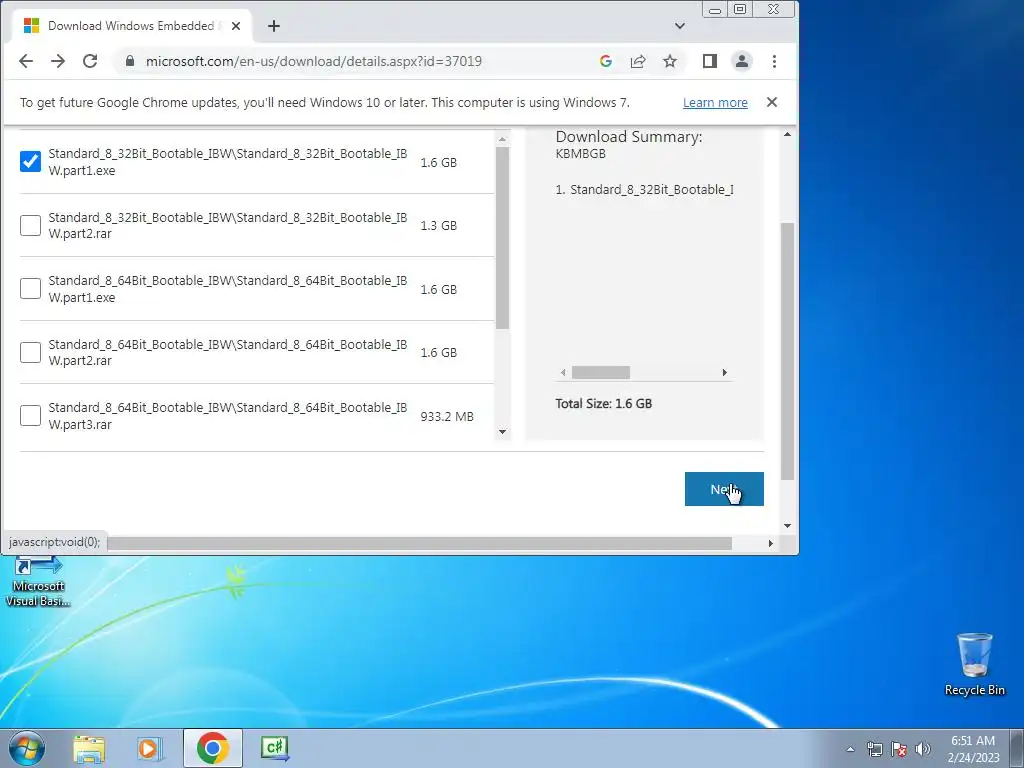1024x768 pixels.
Task: Click the download summary horizontal scrollbar thumb
Action: pos(601,373)
